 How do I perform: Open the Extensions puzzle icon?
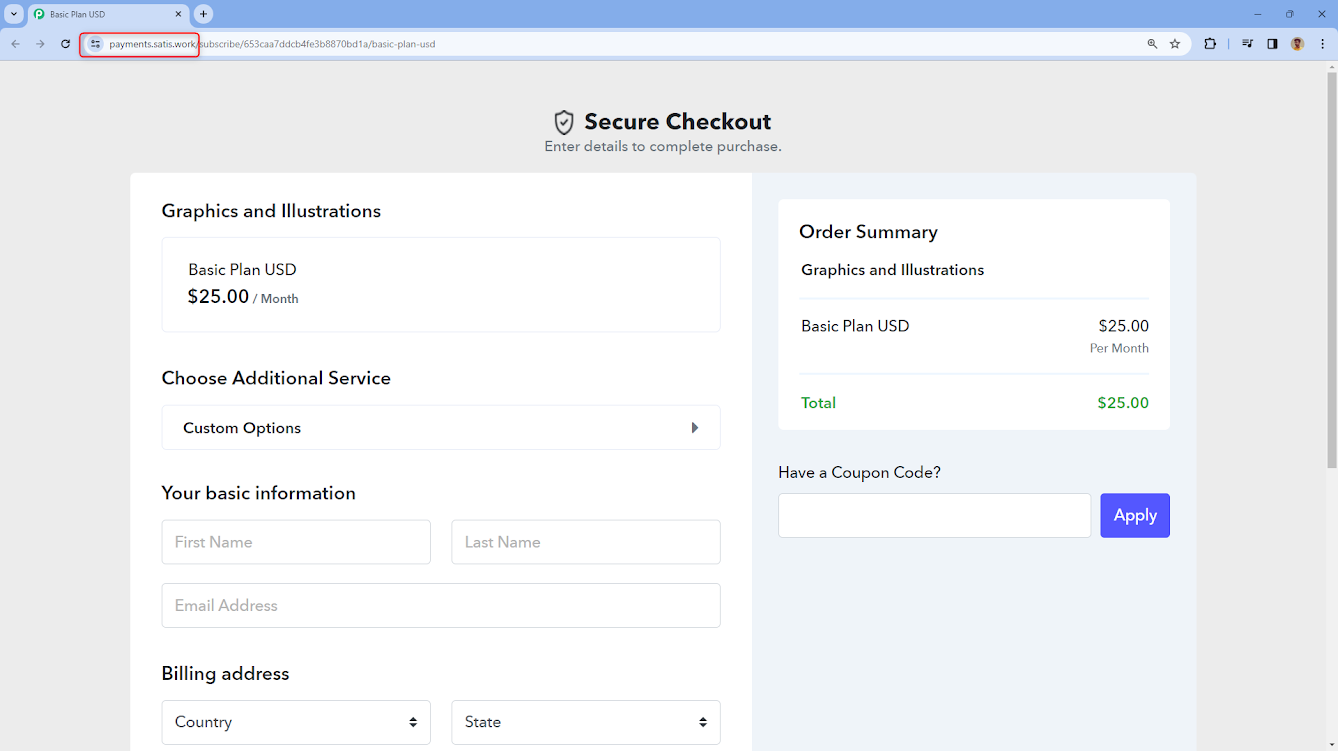(x=1210, y=44)
